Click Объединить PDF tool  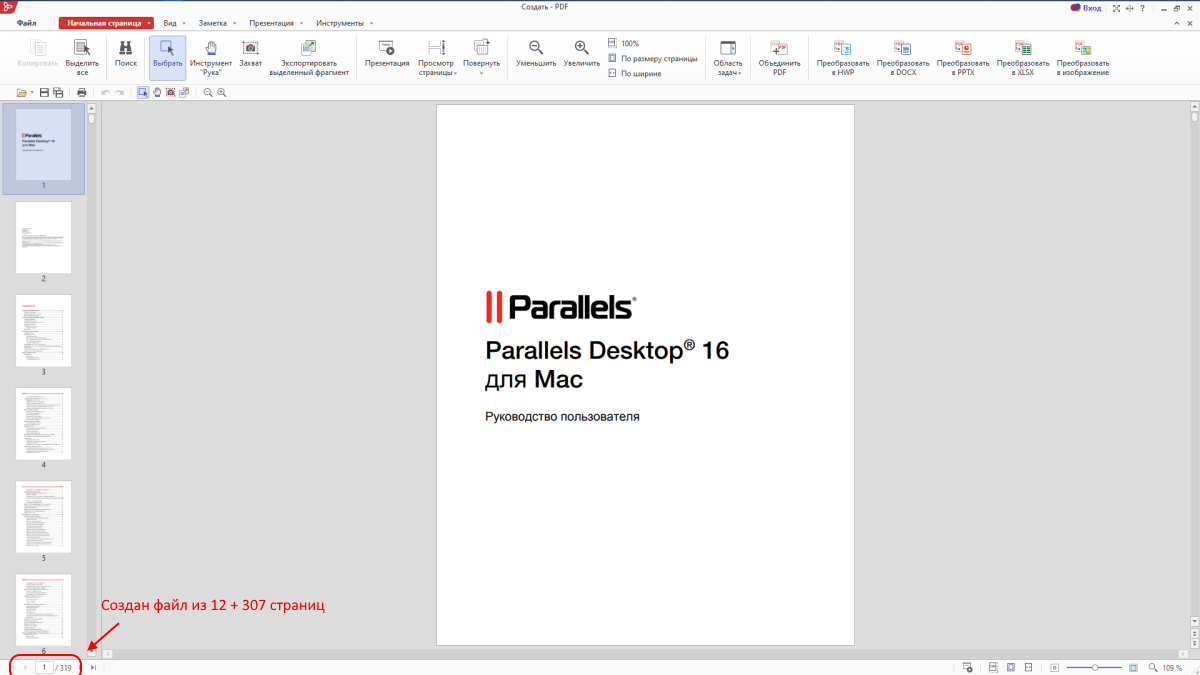pos(779,57)
